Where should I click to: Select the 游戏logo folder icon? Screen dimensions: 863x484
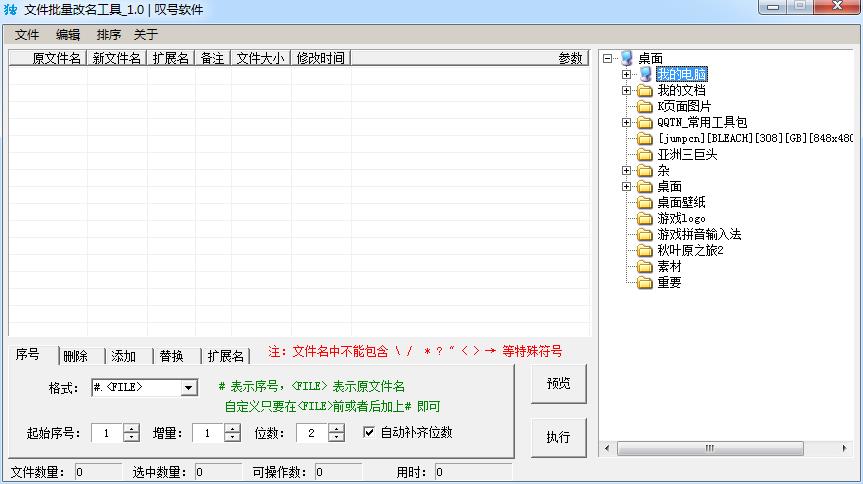645,218
